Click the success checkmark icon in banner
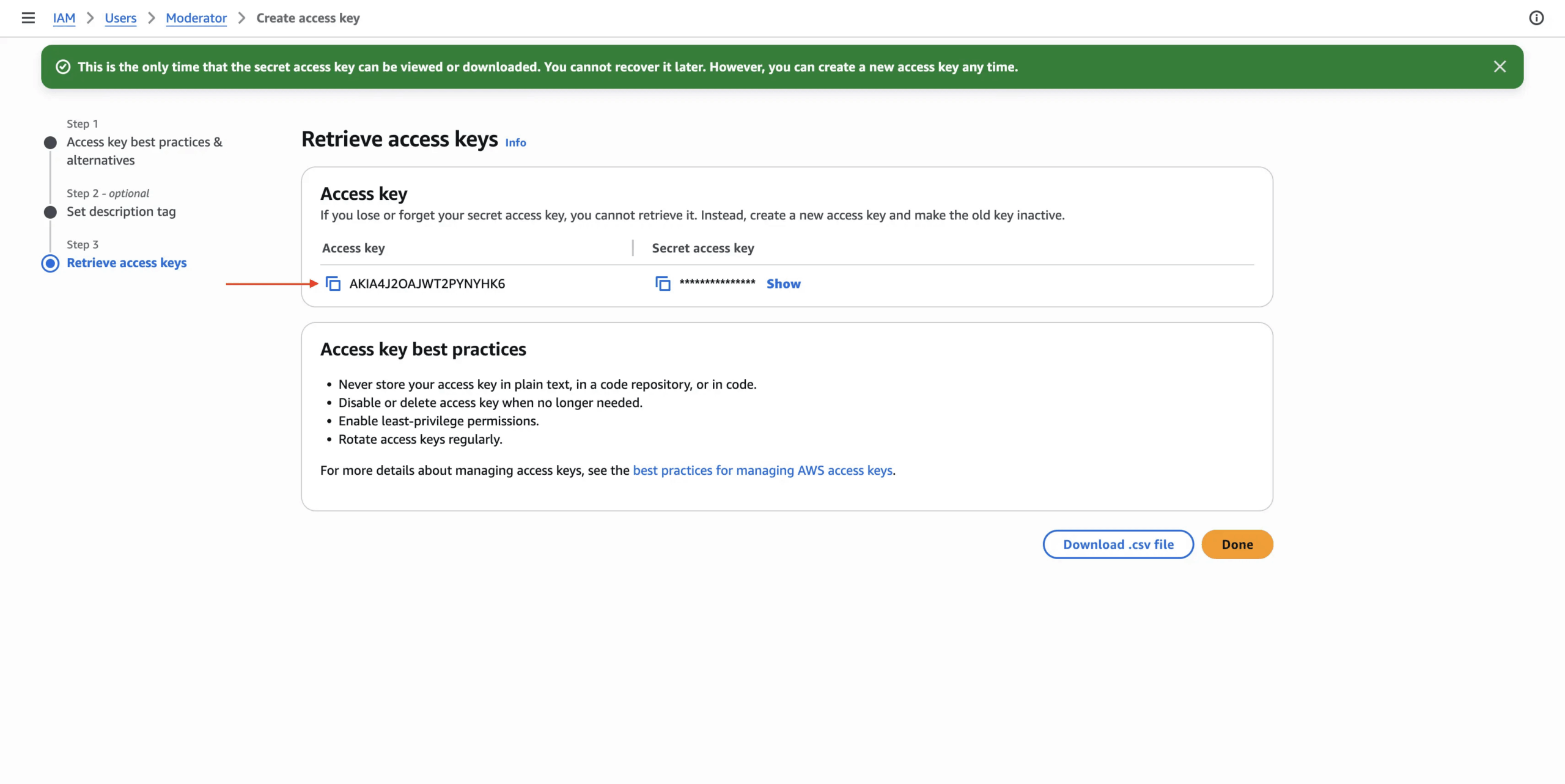 point(63,67)
